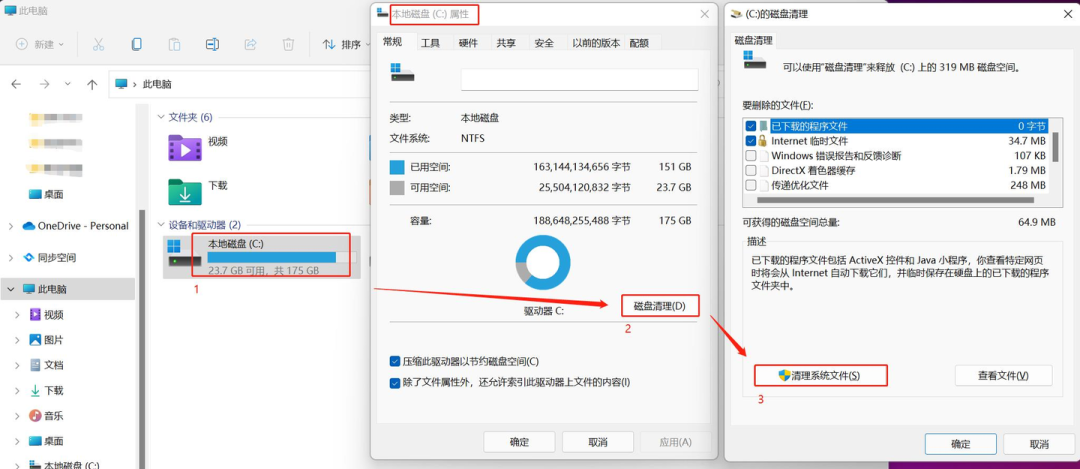Open the 新建 dropdown in Explorer toolbar
The image size is (1080, 469).
40,44
